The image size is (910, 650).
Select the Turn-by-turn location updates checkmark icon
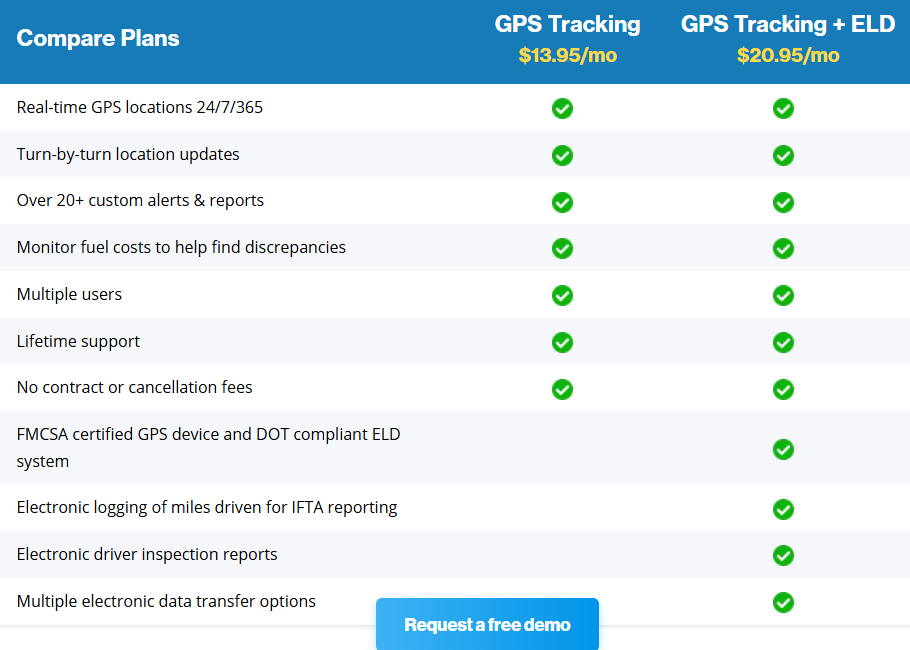click(x=562, y=156)
